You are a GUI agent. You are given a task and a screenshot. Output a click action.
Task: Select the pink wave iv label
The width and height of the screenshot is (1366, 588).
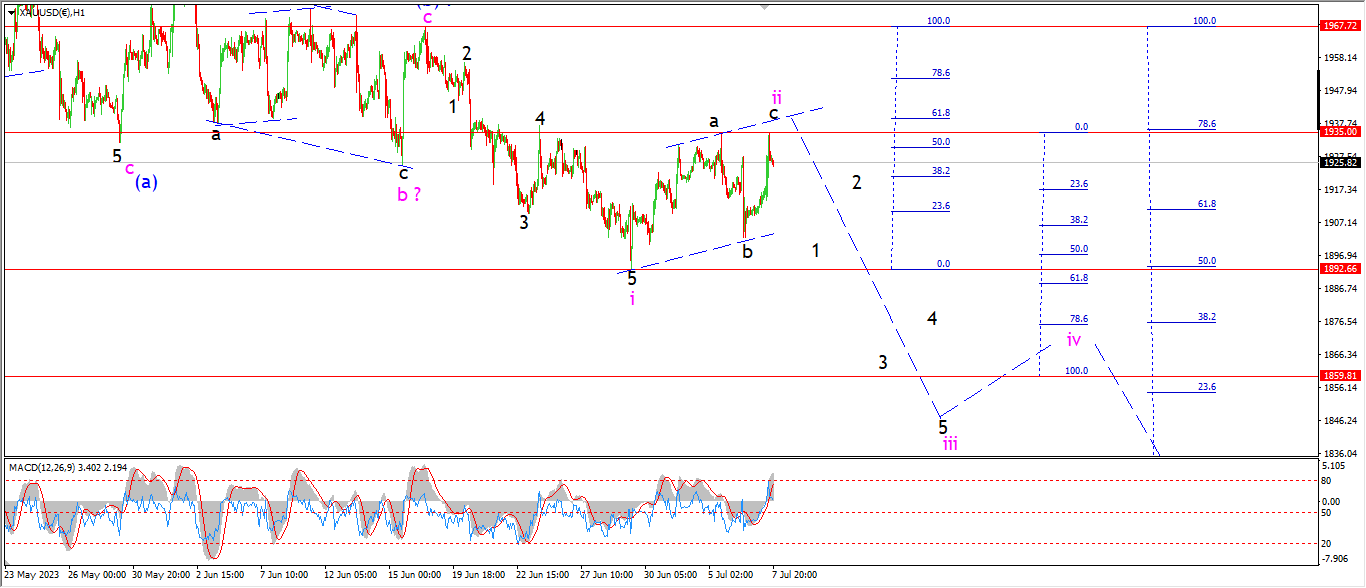(1073, 339)
